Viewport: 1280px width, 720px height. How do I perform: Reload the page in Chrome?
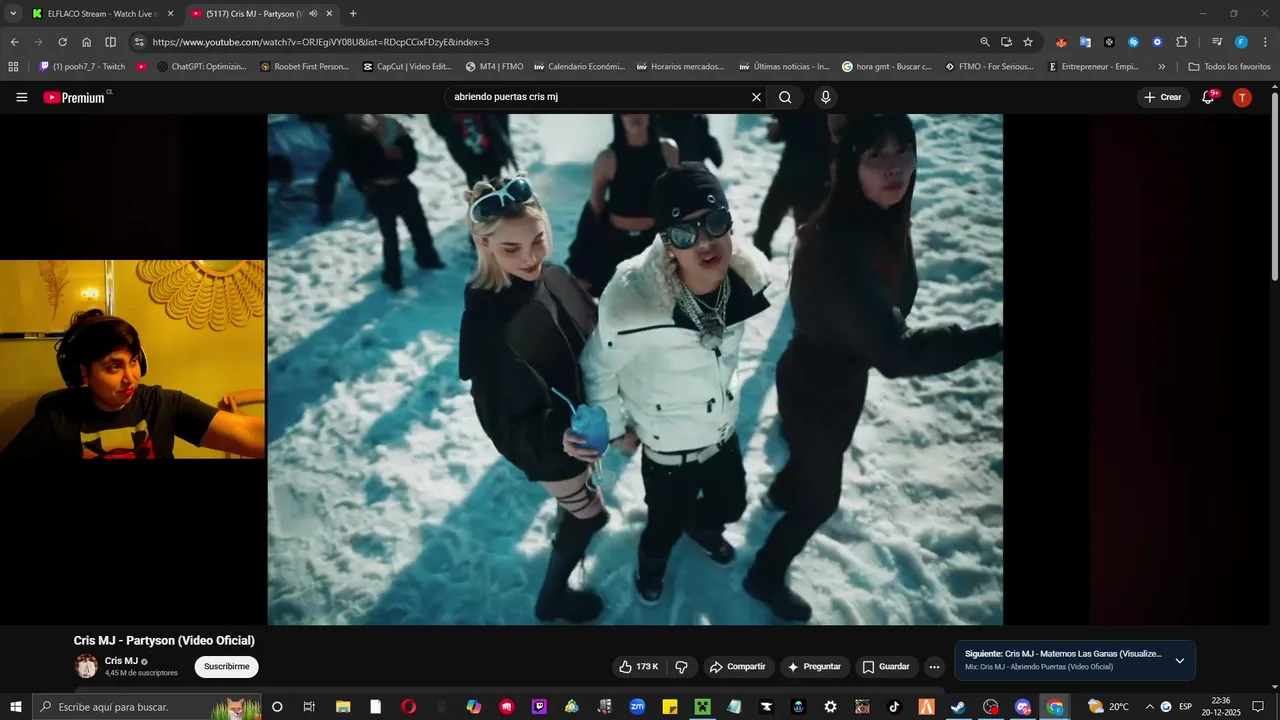(62, 42)
